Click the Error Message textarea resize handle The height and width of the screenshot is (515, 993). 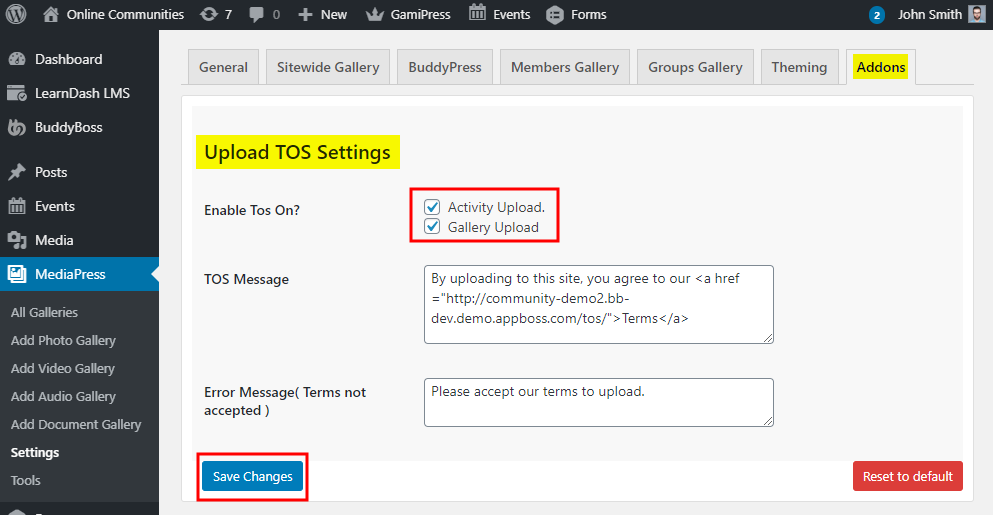click(x=768, y=421)
